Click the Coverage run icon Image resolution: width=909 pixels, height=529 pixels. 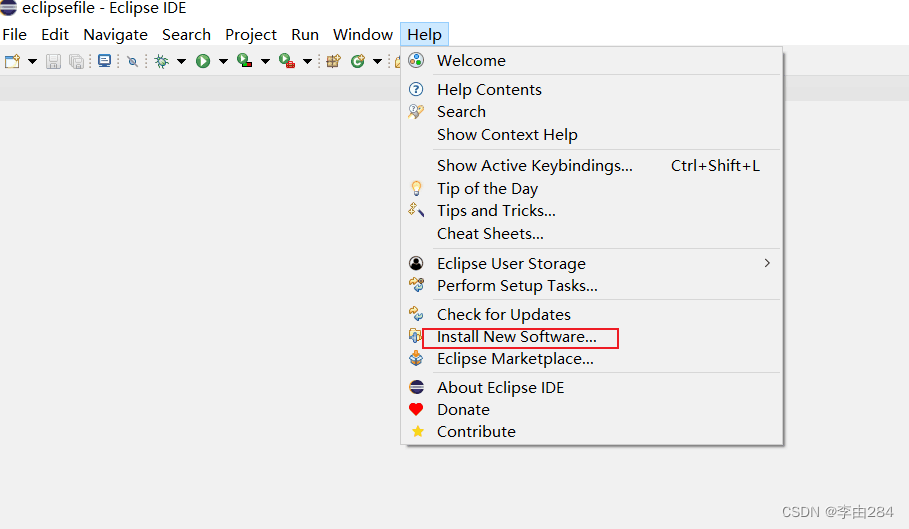point(245,61)
